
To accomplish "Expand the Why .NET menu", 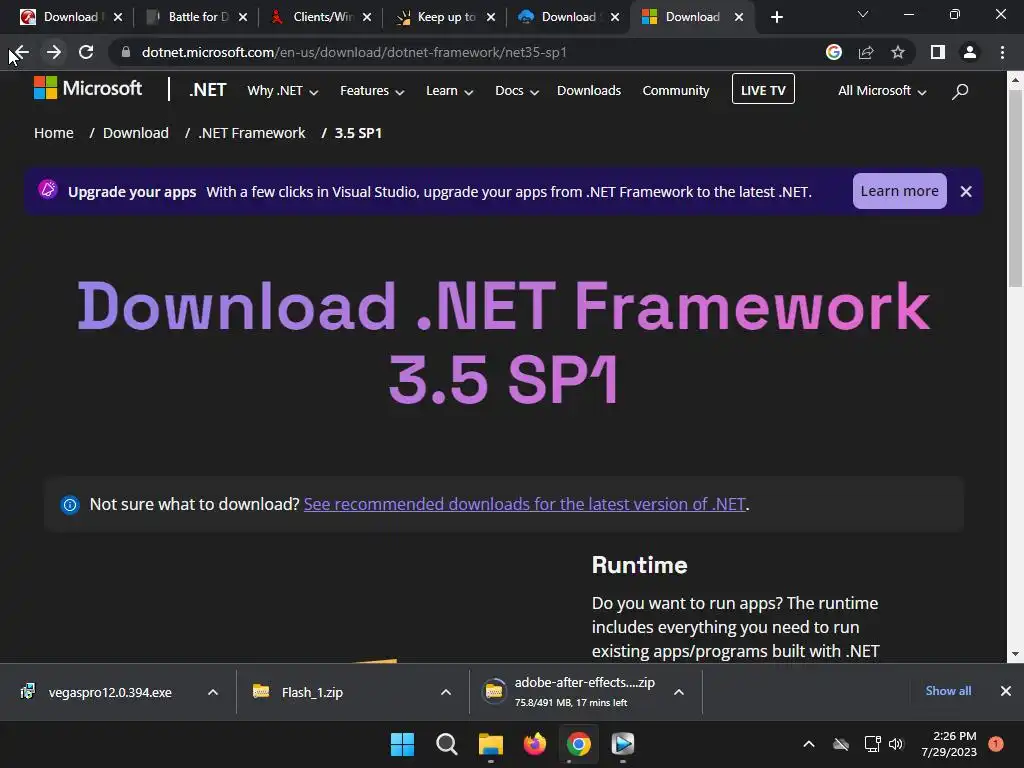I will (283, 91).
